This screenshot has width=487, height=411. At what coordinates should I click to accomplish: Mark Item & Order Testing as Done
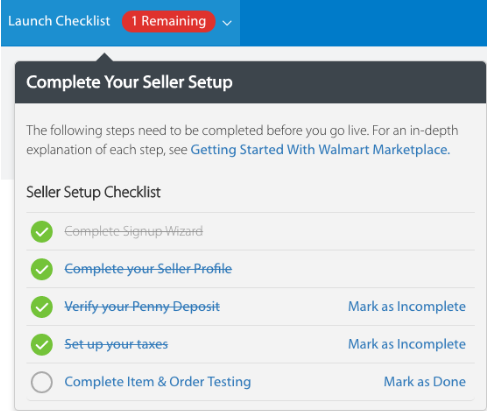click(x=425, y=382)
